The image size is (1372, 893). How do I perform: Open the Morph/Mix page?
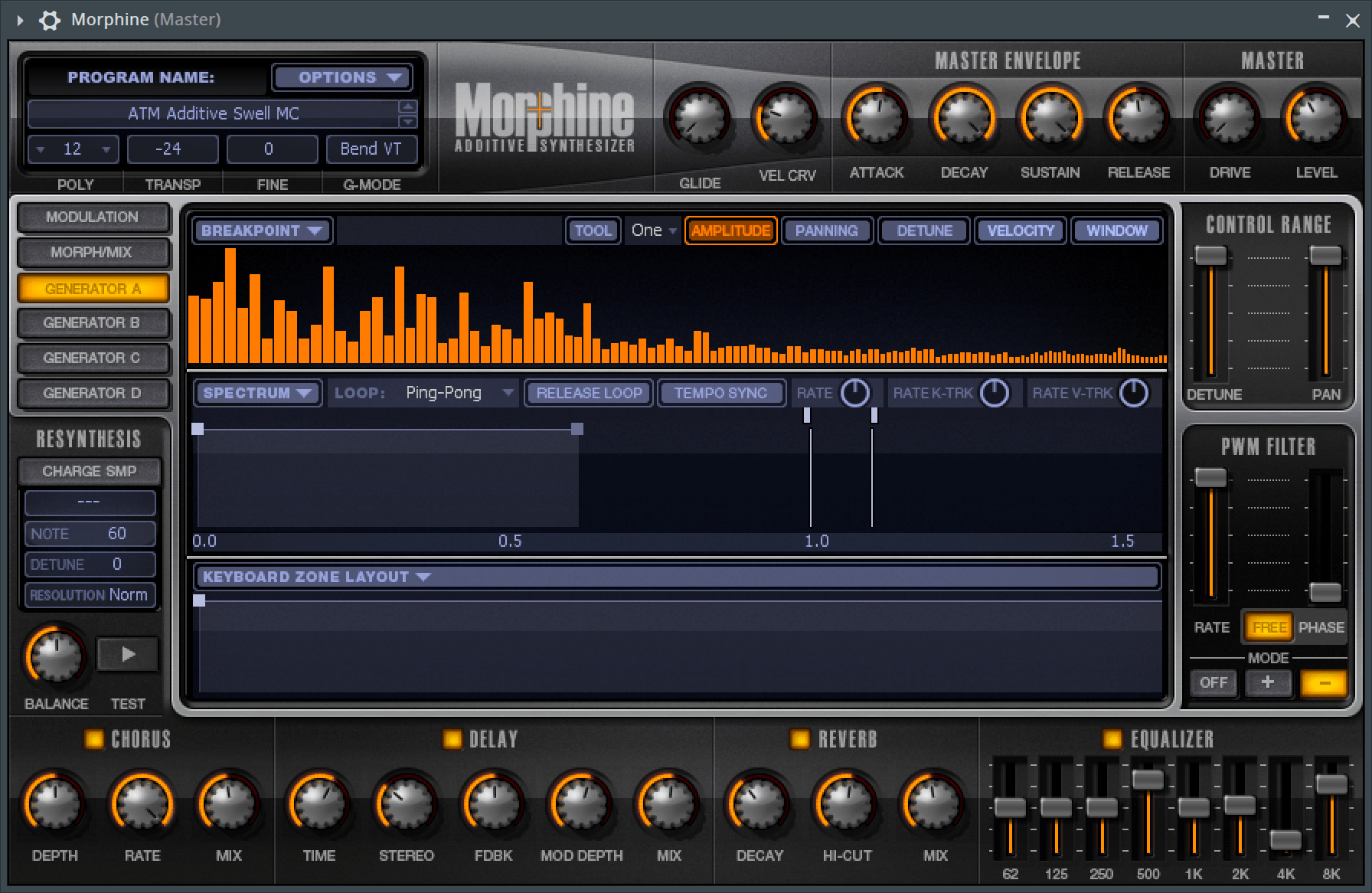click(x=92, y=252)
